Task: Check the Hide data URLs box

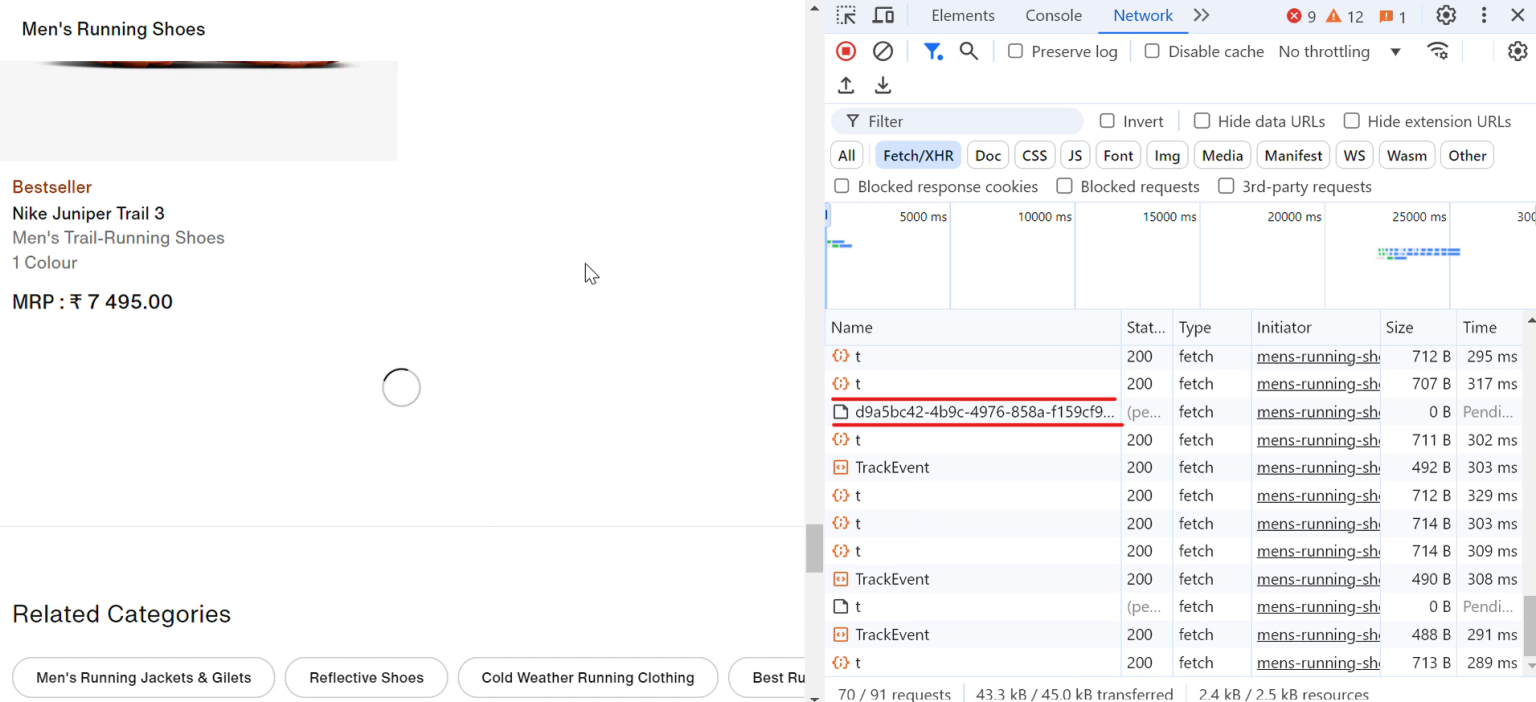Action: pos(1201,120)
